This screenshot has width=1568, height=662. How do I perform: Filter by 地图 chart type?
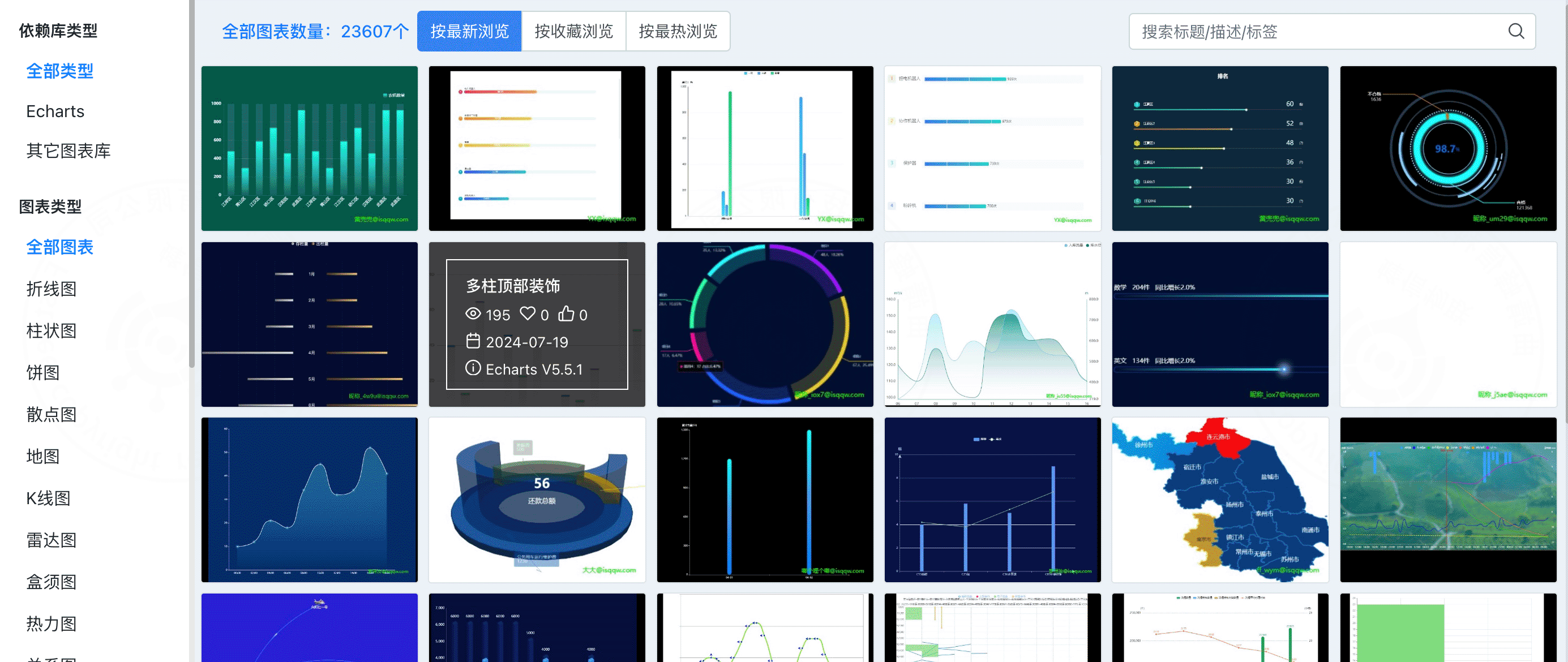point(42,457)
